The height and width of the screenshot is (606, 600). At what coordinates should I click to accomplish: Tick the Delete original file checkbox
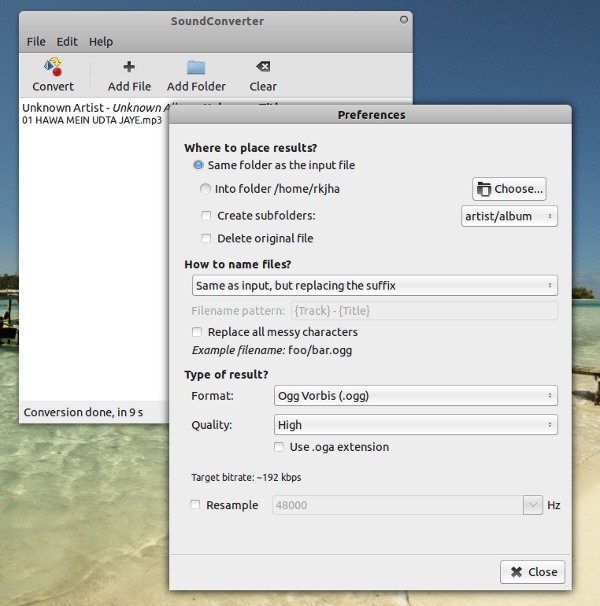[x=206, y=239]
